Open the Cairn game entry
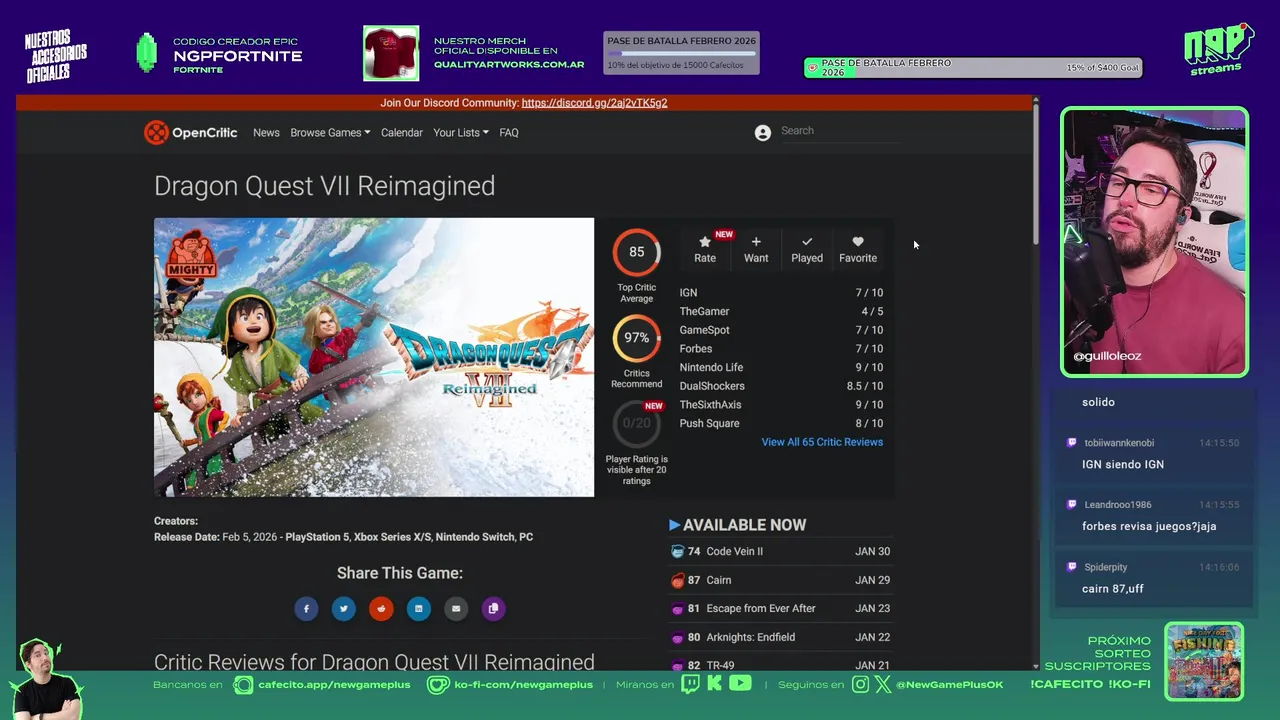The width and height of the screenshot is (1280, 720). point(780,580)
